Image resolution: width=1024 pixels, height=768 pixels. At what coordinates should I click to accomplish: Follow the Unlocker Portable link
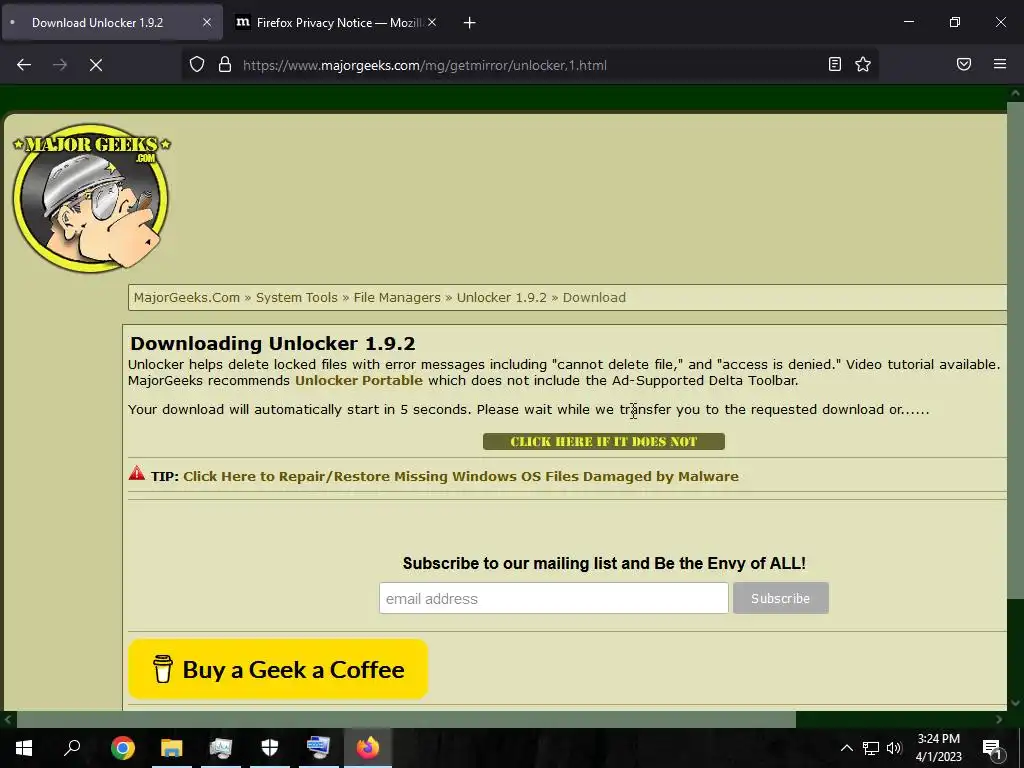point(359,380)
